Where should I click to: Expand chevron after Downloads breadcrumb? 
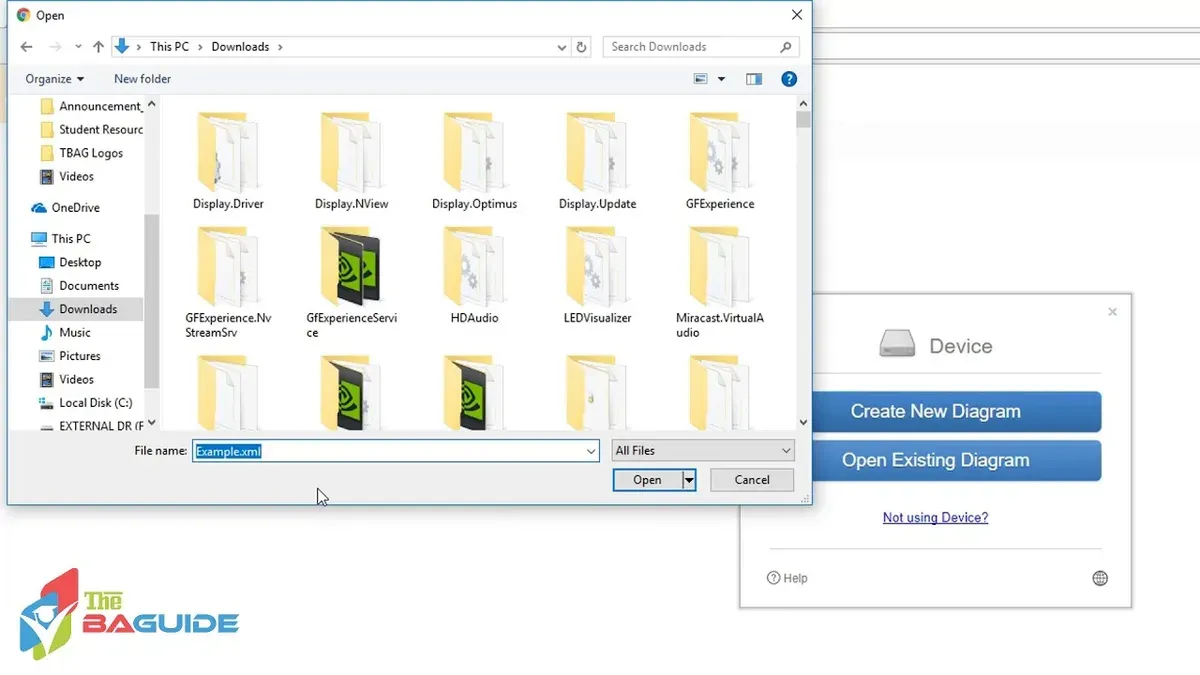click(x=280, y=47)
